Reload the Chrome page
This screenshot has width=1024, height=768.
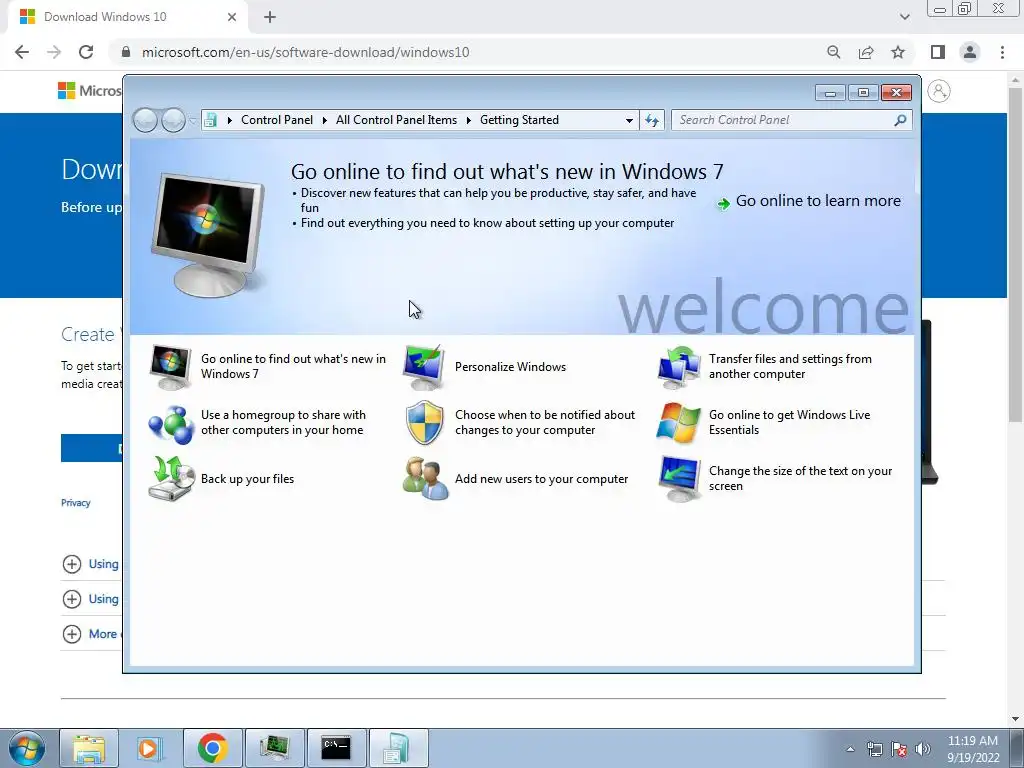86,52
